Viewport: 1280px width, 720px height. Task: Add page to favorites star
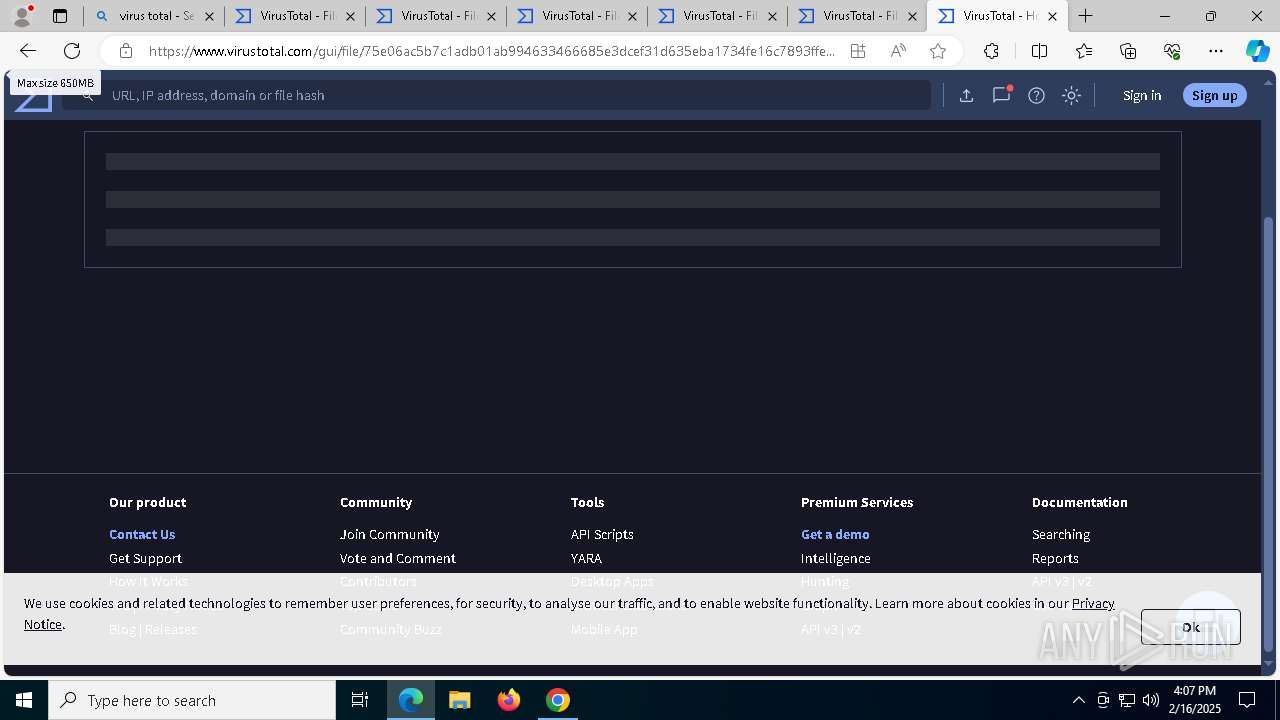click(938, 51)
